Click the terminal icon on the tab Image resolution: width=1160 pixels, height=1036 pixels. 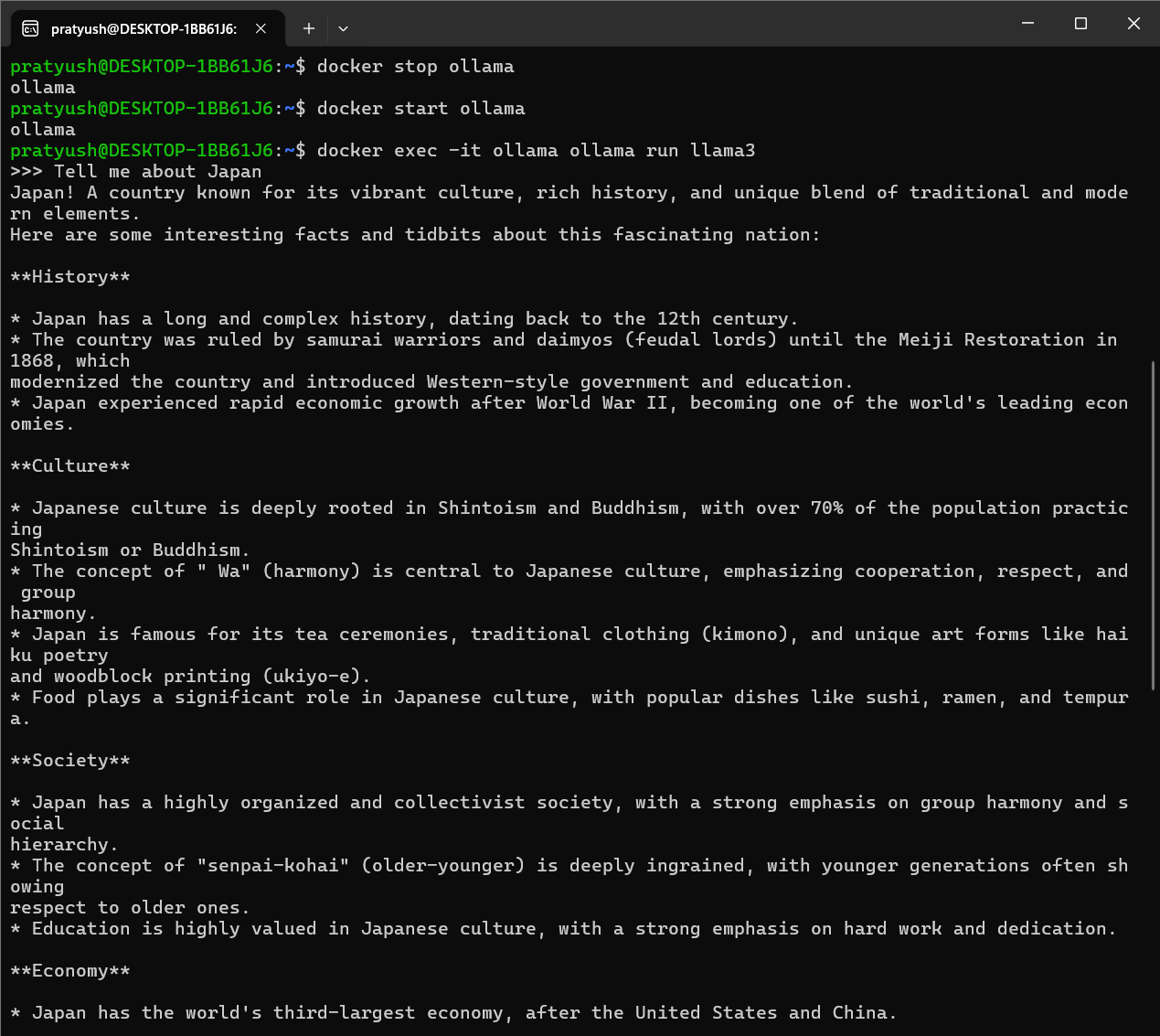point(30,28)
